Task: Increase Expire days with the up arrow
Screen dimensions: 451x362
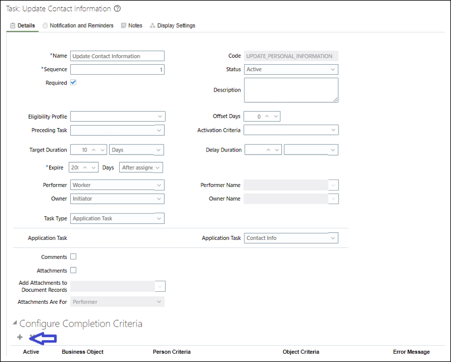Action: pyautogui.click(x=85, y=167)
